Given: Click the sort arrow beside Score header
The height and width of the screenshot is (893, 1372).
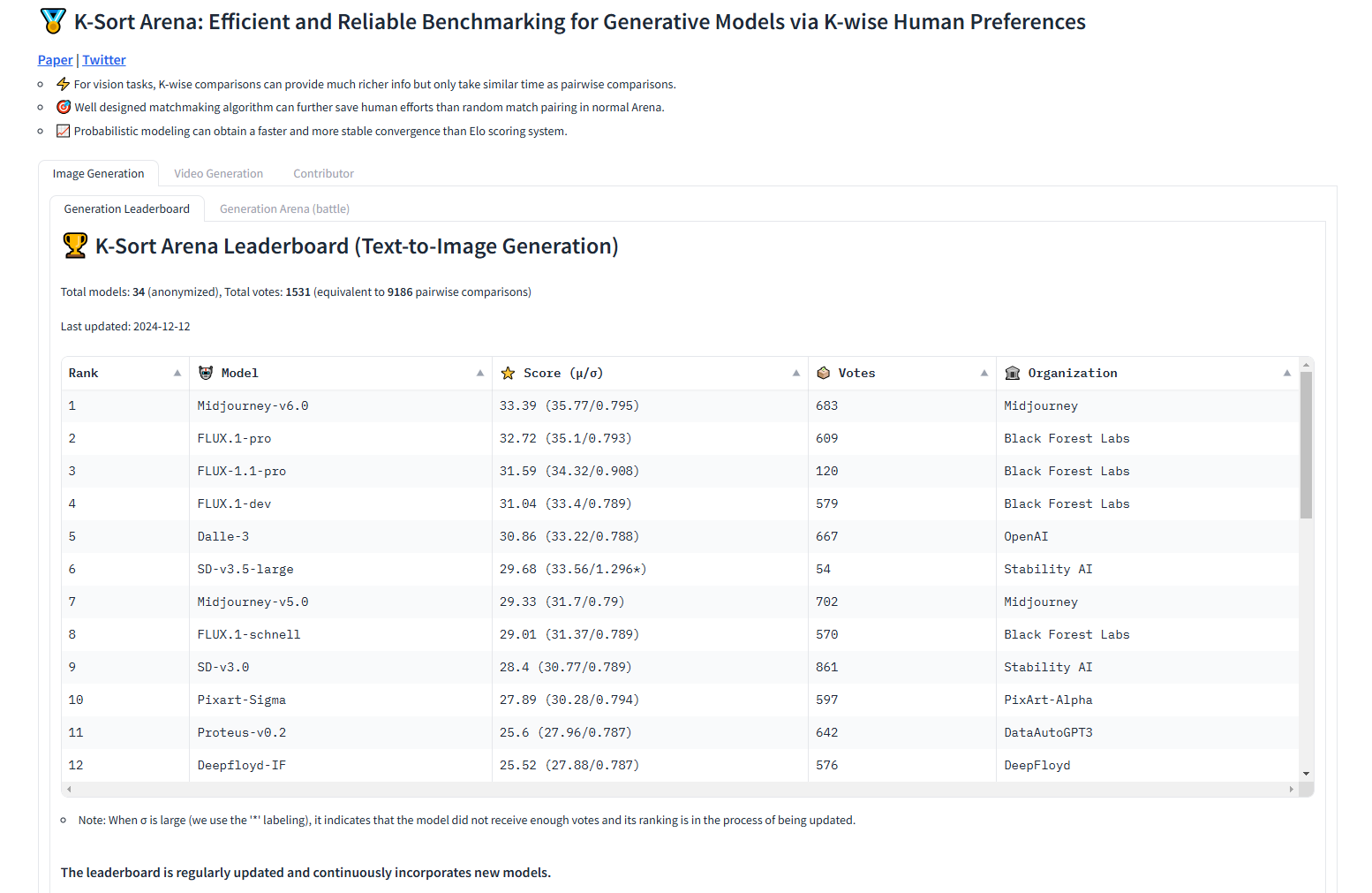Looking at the screenshot, I should [x=795, y=373].
